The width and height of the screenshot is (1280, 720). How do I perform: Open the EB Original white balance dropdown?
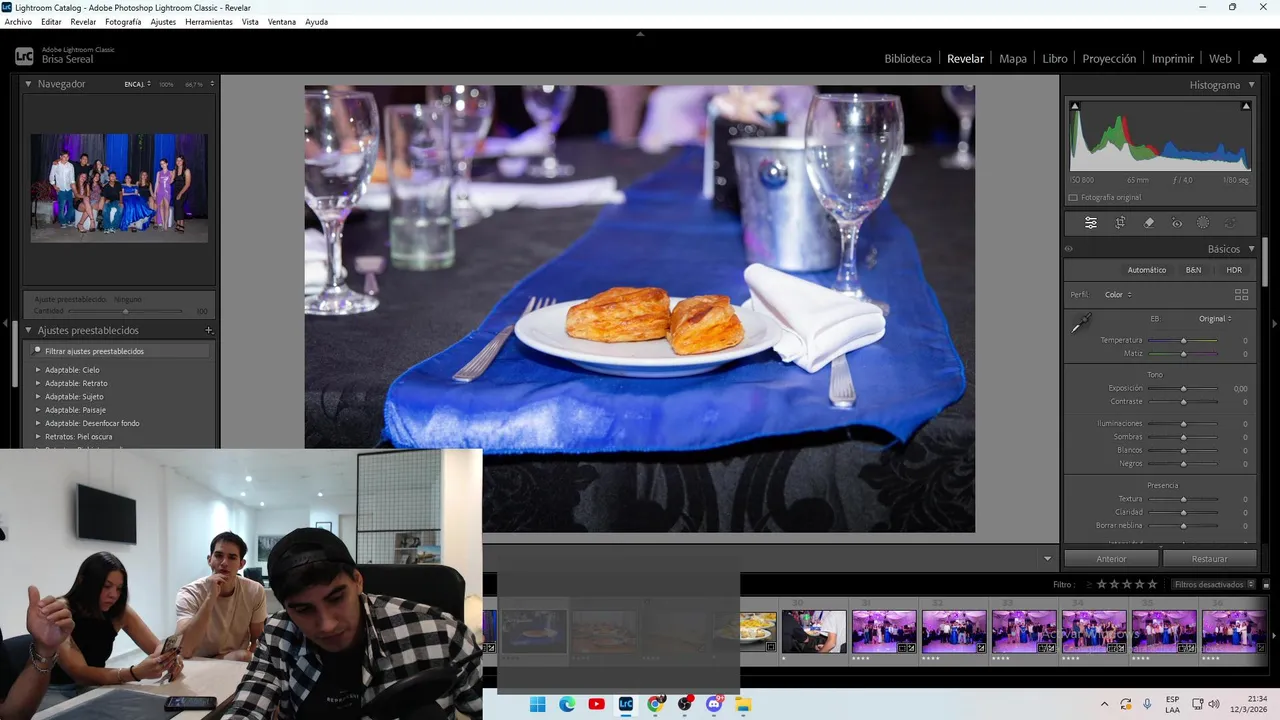click(1215, 319)
